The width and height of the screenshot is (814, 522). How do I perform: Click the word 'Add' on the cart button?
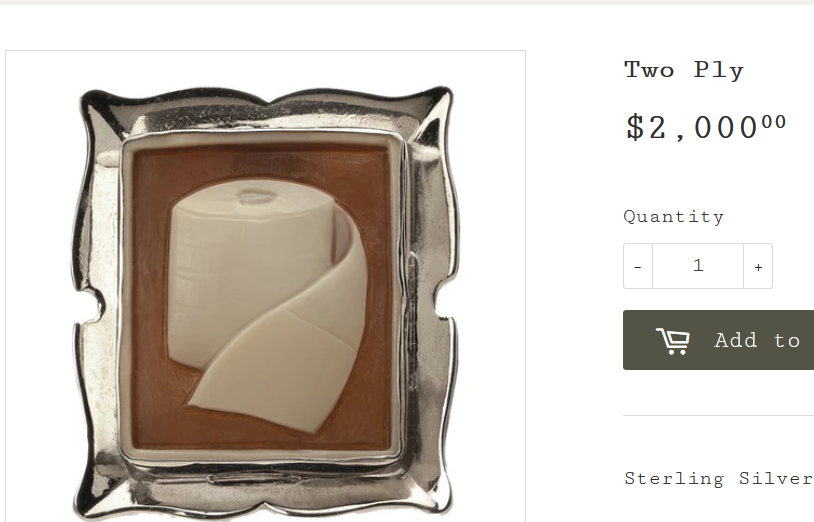(x=736, y=340)
